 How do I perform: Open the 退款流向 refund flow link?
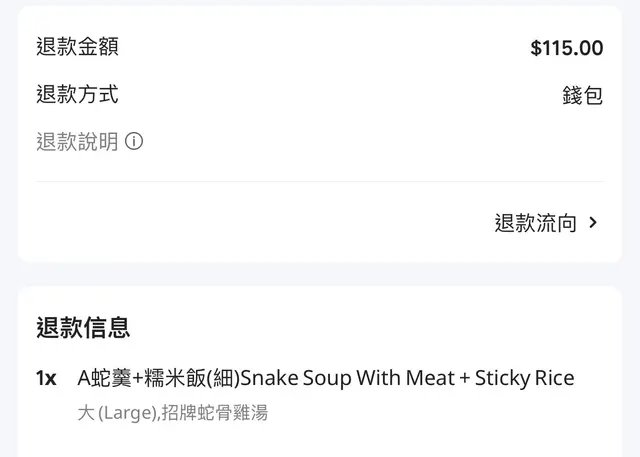[536, 223]
